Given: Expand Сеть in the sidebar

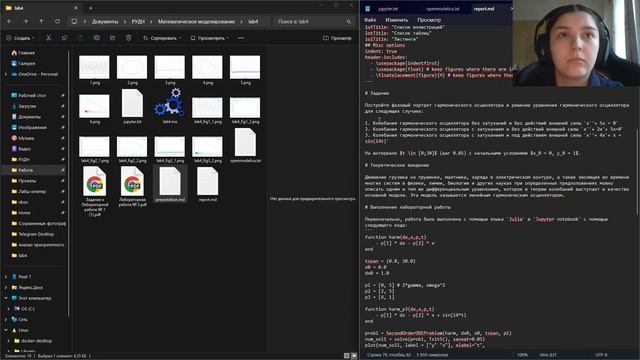Looking at the screenshot, I should point(6,319).
